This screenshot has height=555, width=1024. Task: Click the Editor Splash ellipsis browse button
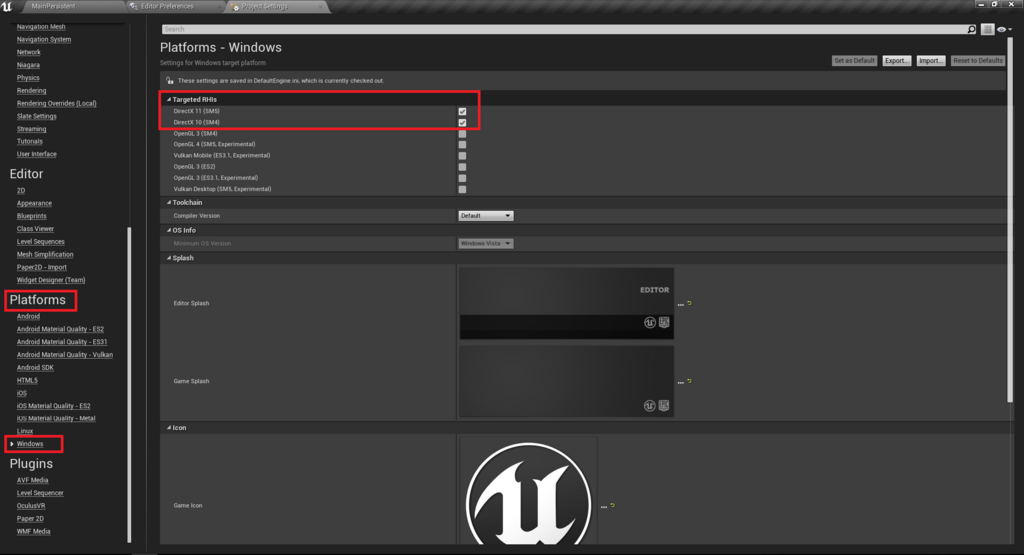point(680,304)
